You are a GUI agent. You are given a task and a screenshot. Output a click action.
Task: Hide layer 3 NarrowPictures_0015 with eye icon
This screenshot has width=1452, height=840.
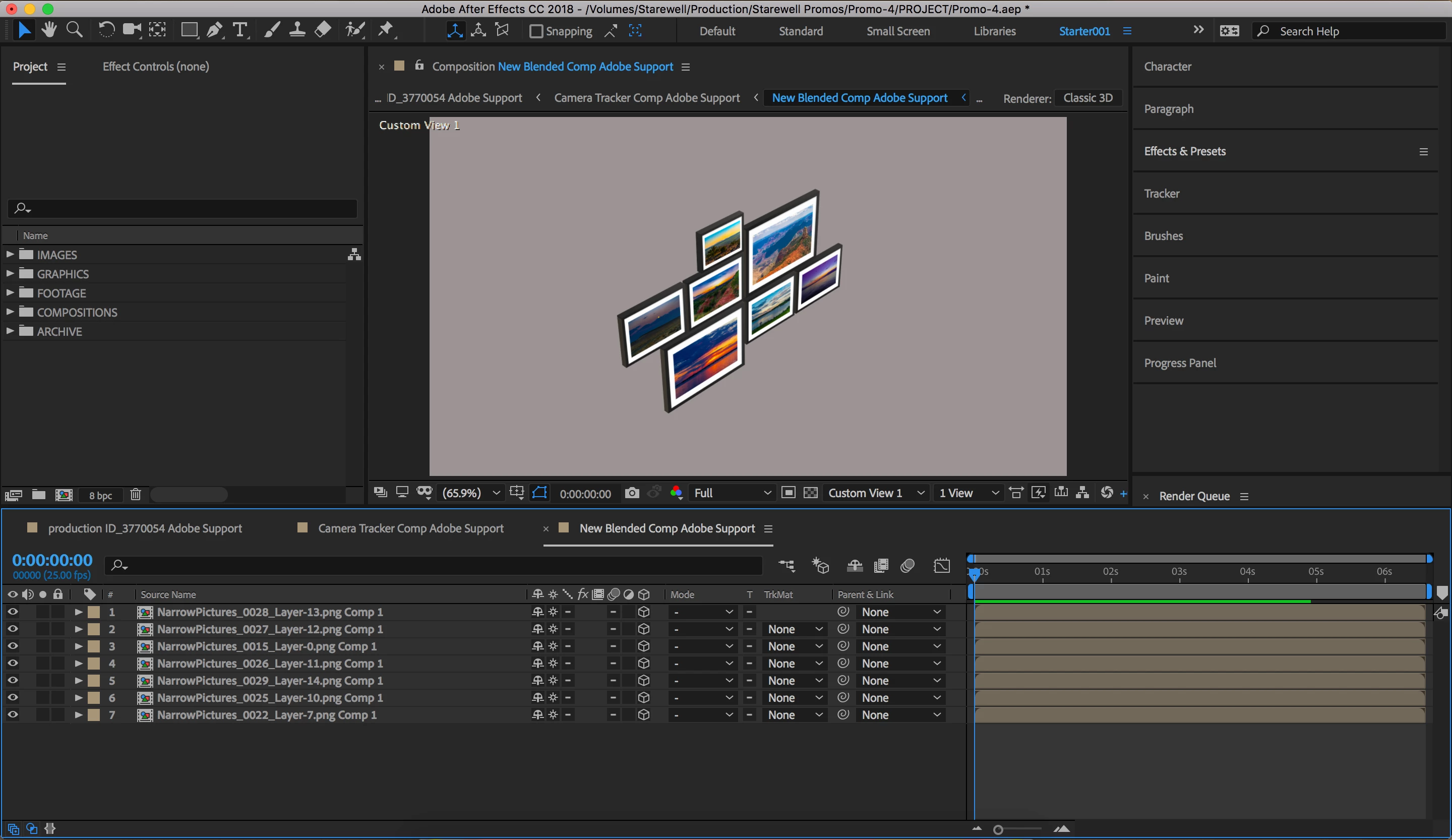[12, 646]
